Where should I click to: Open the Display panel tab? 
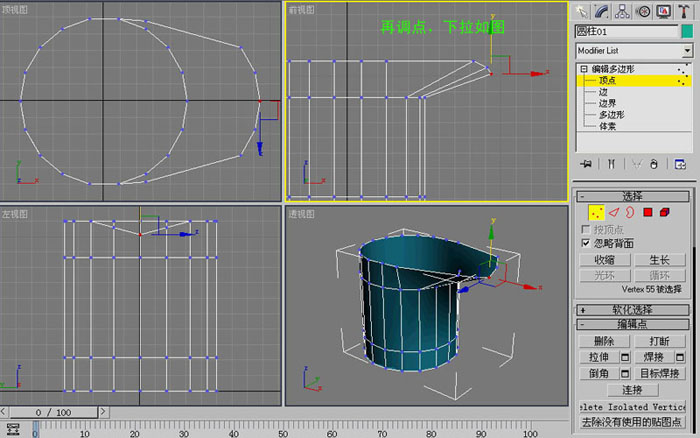click(663, 12)
